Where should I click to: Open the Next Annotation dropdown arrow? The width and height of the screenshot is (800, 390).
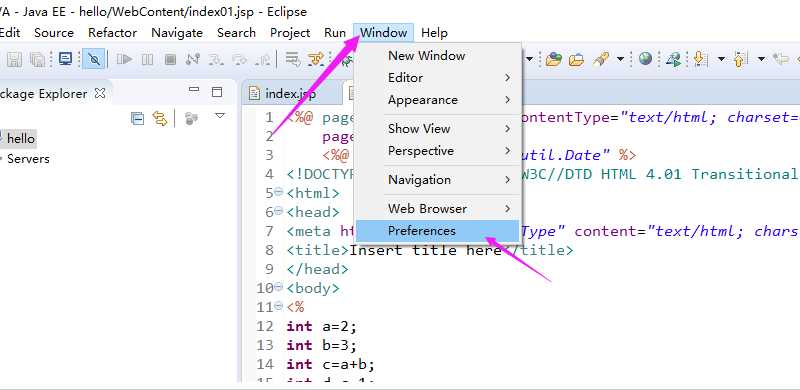[721, 59]
